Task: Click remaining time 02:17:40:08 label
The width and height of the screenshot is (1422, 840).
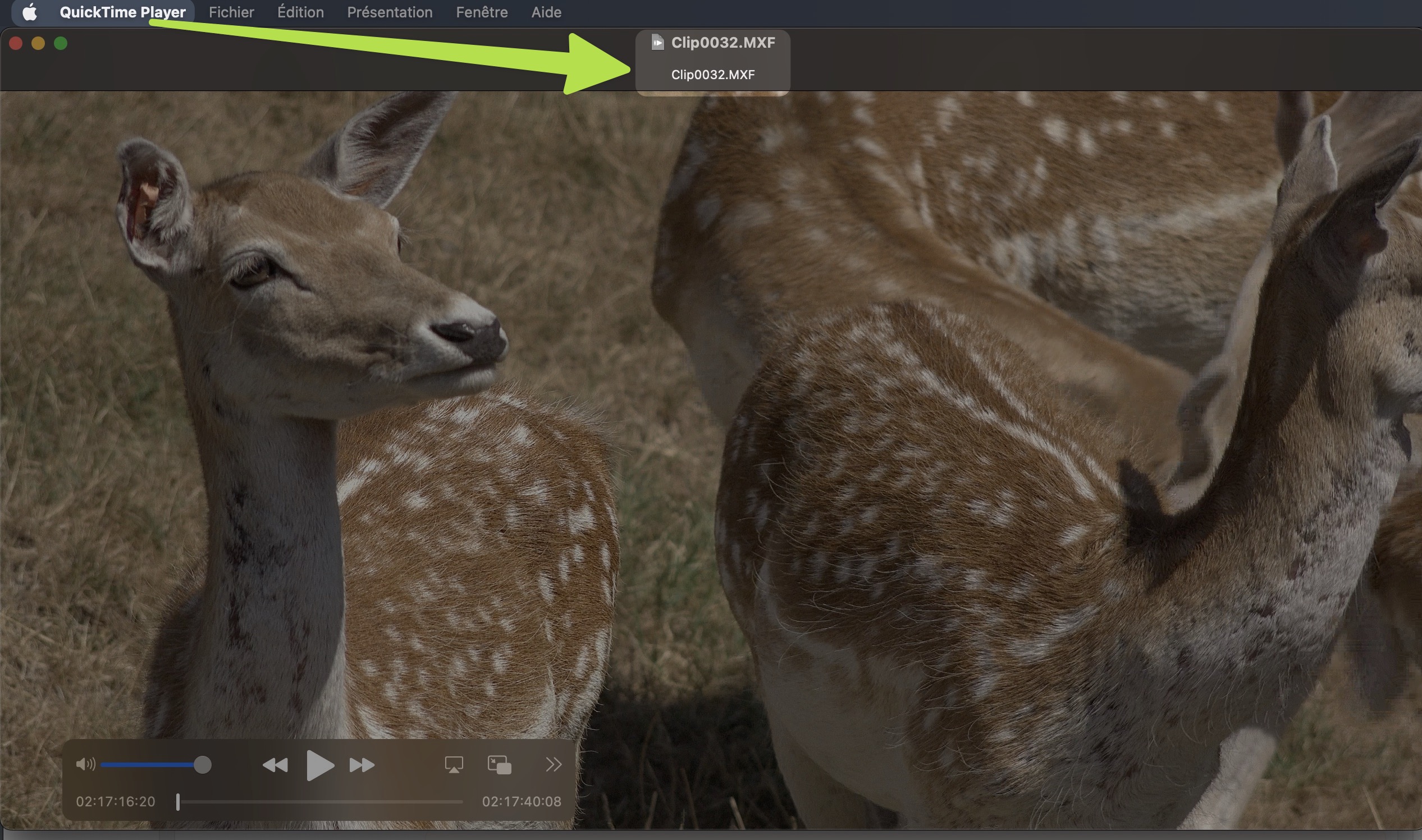Action: click(x=521, y=801)
